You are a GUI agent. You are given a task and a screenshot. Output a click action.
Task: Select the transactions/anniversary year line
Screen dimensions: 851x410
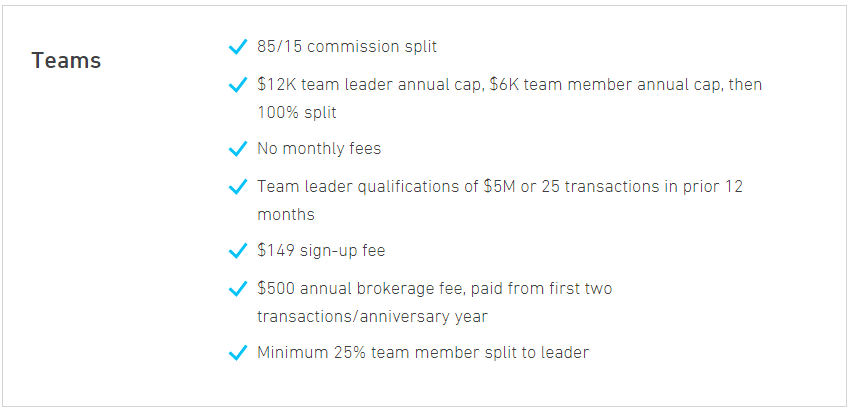pyautogui.click(x=372, y=317)
